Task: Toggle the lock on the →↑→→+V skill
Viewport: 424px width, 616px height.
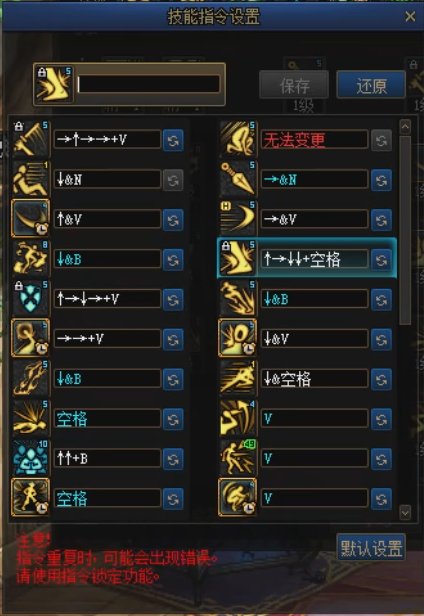Action: point(18,126)
